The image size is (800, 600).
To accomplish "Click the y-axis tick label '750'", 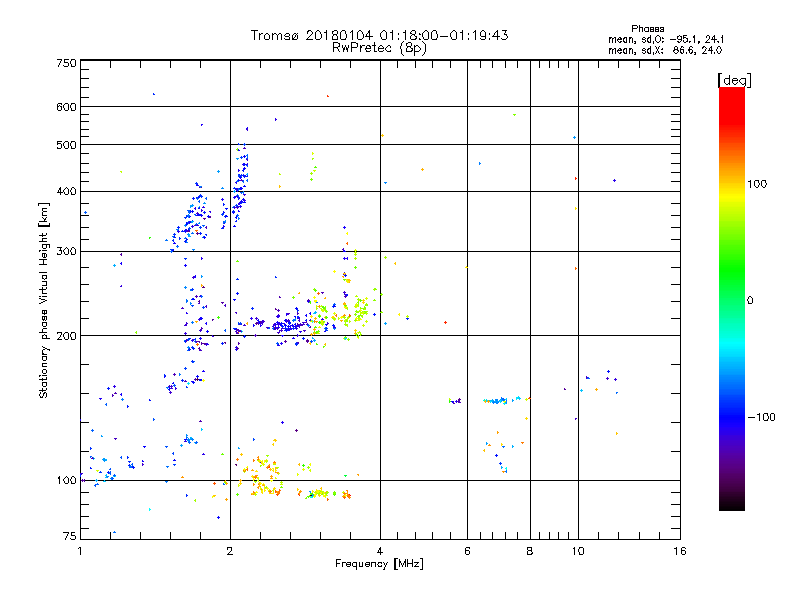I will [x=67, y=63].
